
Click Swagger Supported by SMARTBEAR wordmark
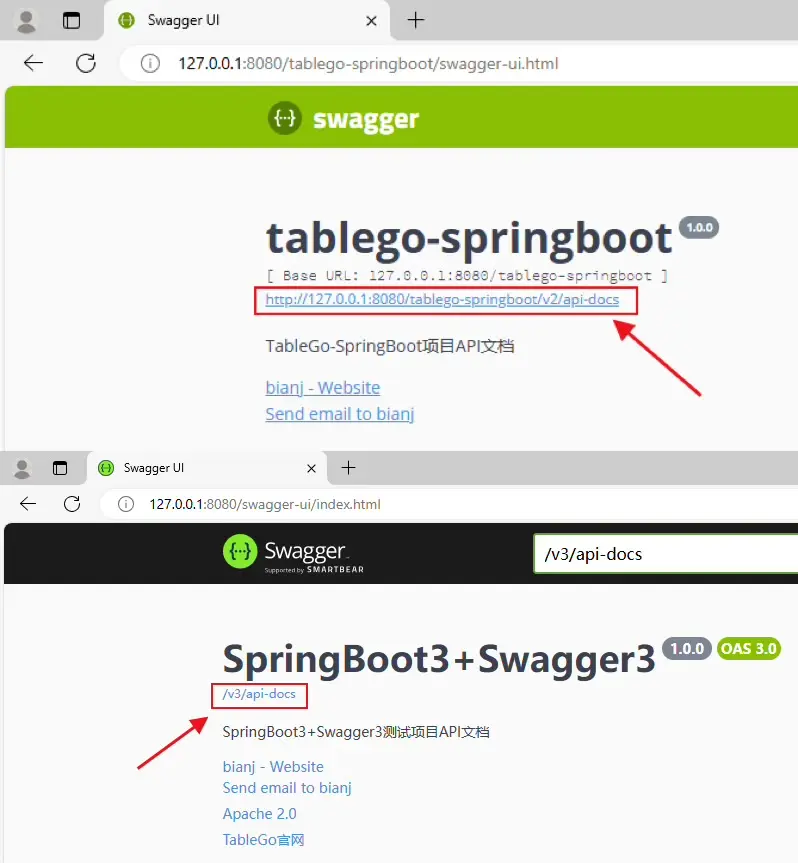(x=314, y=556)
